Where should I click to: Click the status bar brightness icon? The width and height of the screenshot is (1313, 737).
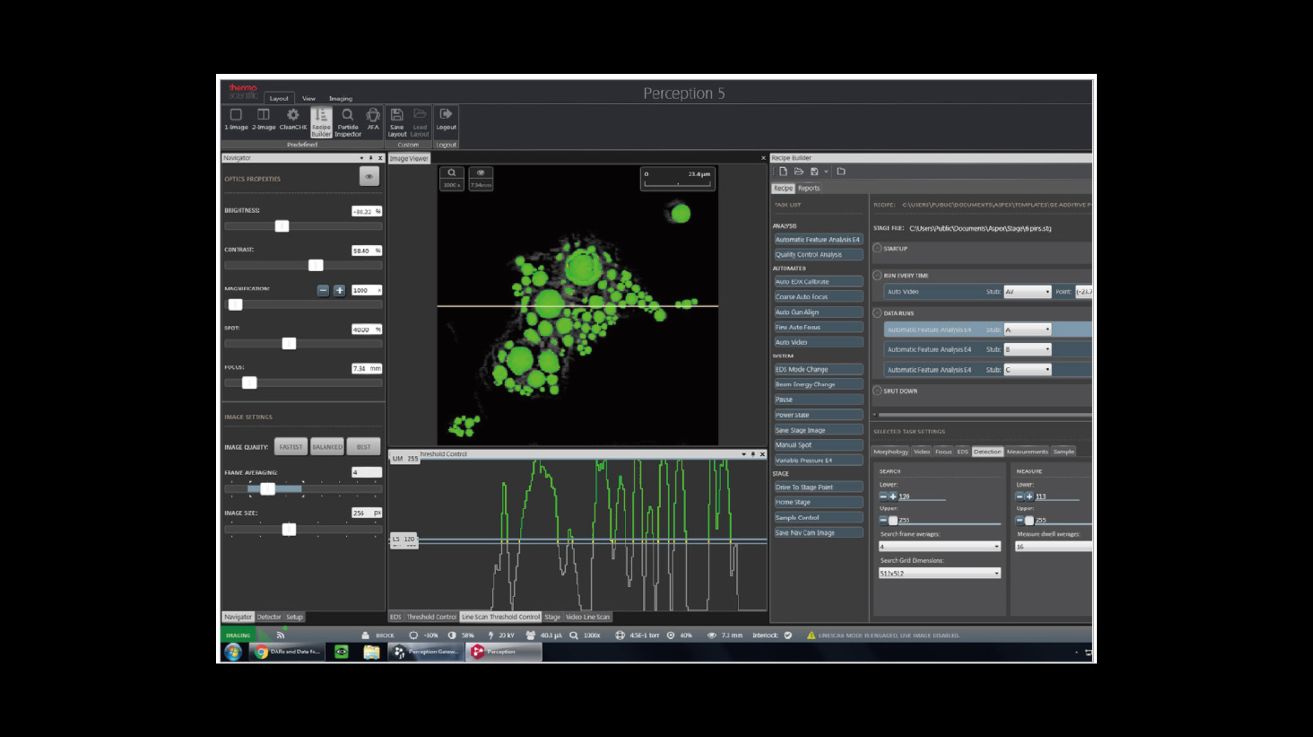pos(414,635)
